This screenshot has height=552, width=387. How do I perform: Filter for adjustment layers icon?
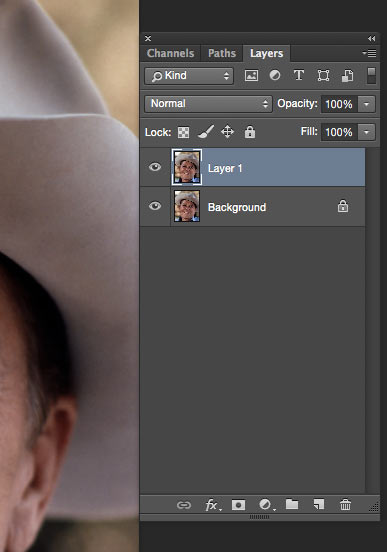pos(275,75)
